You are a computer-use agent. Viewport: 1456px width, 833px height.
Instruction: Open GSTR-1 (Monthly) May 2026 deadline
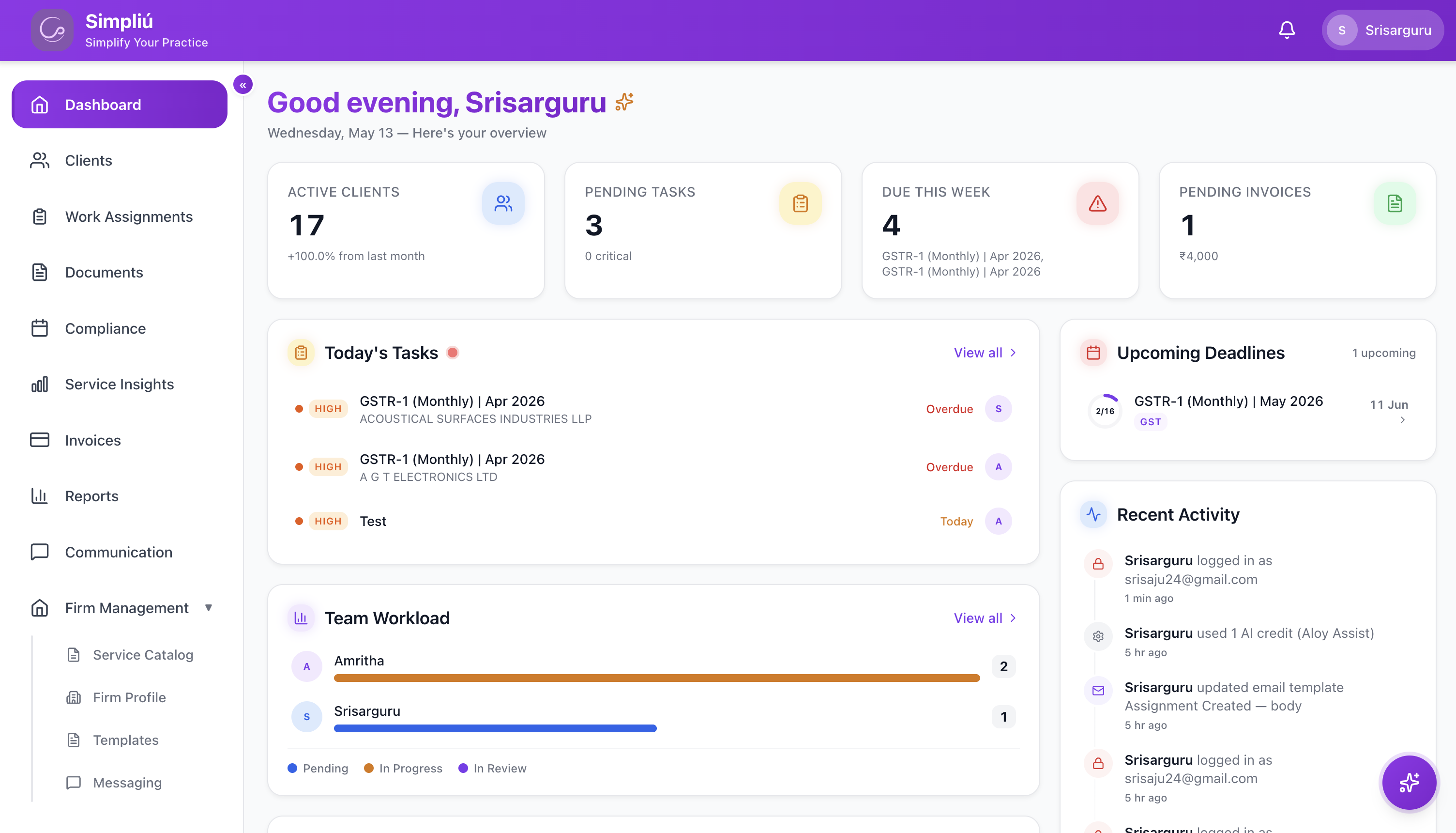[x=1247, y=411]
